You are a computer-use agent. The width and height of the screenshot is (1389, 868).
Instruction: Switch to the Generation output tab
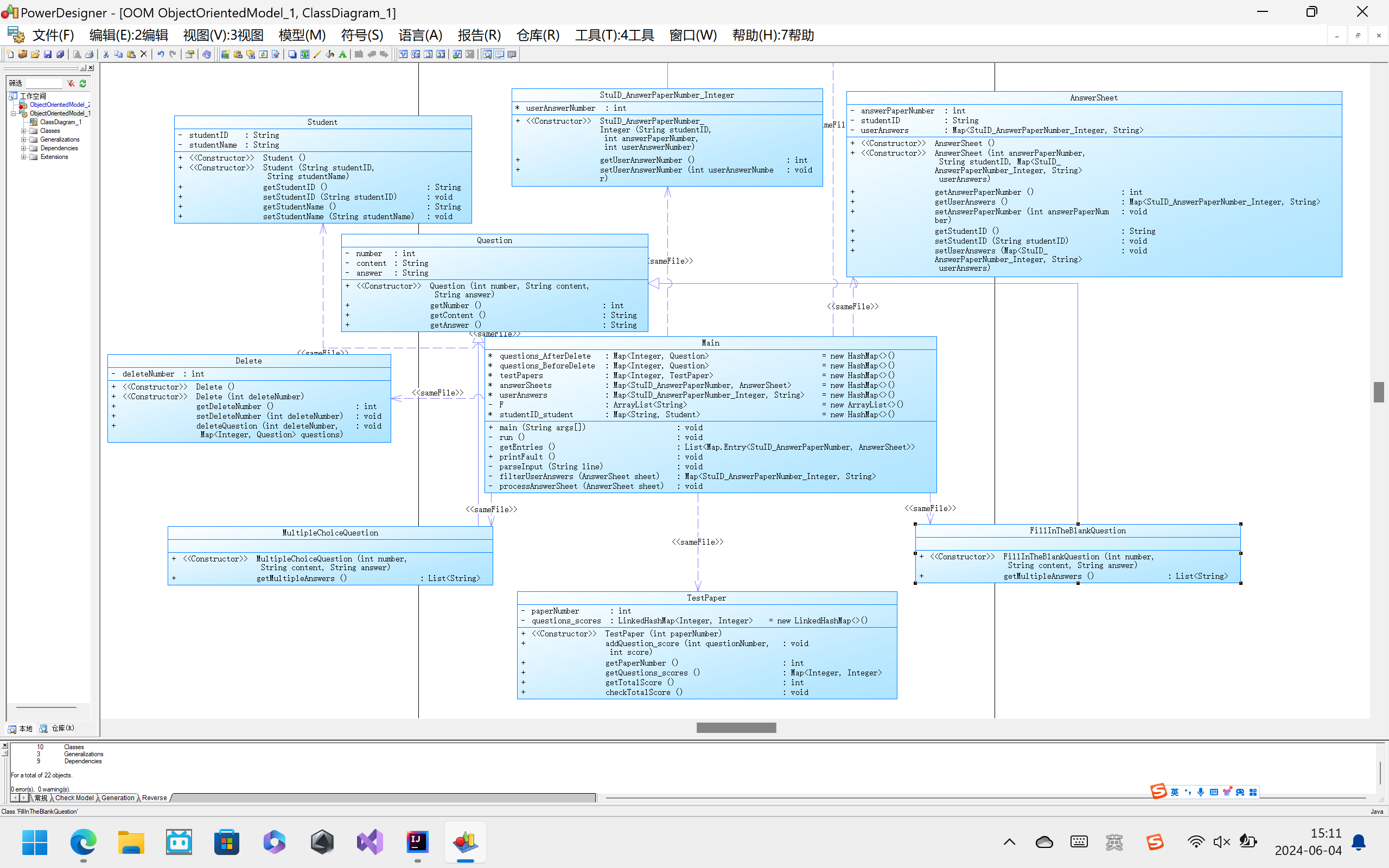pyautogui.click(x=118, y=798)
